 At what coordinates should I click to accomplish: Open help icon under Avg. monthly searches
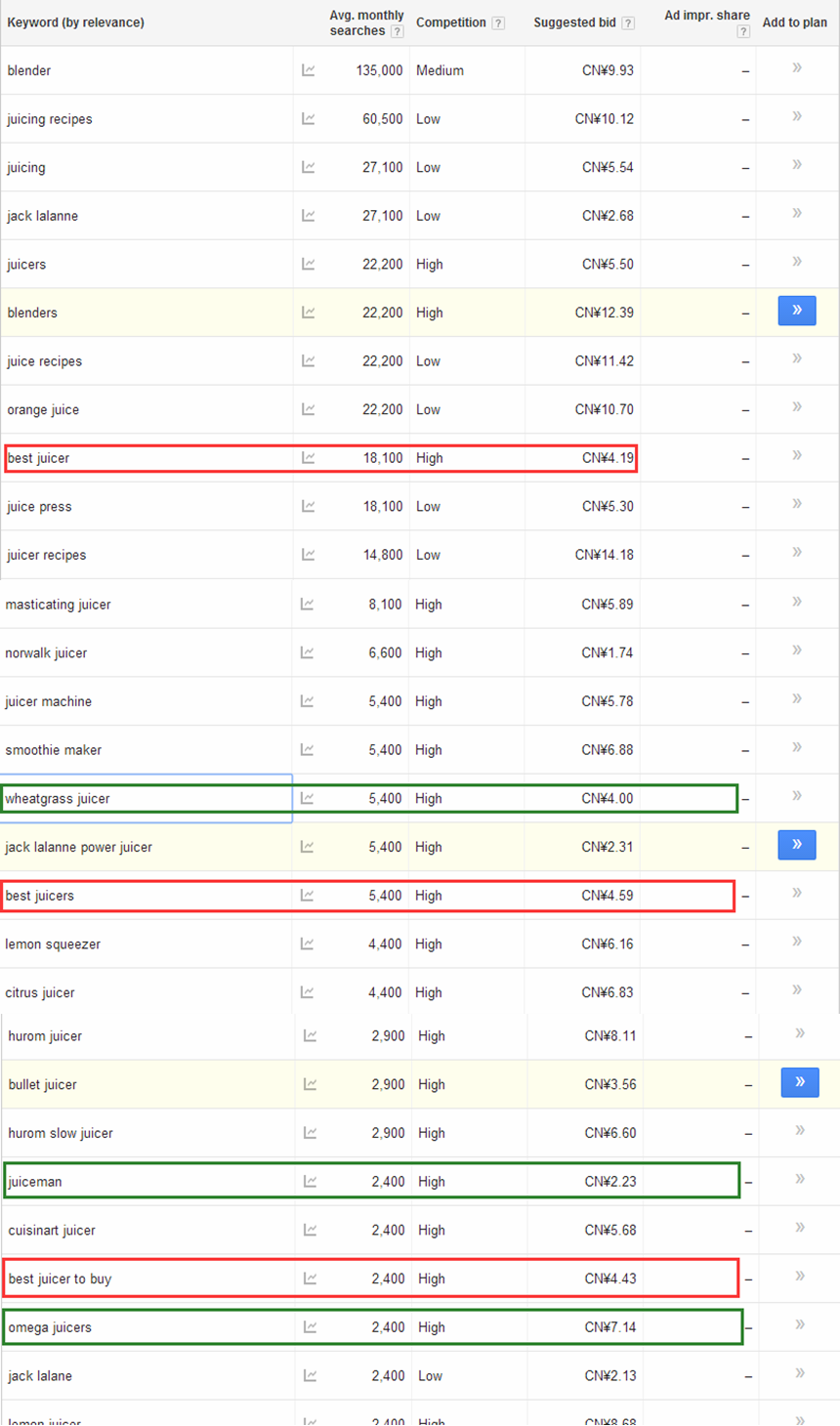pyautogui.click(x=397, y=32)
